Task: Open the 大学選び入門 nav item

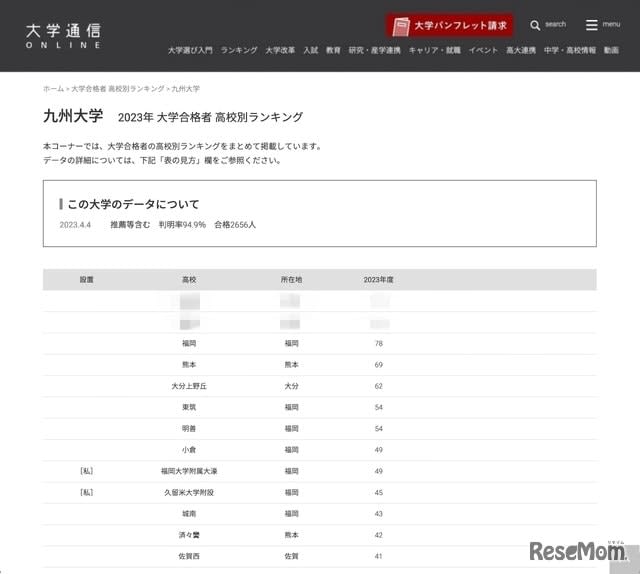Action: tap(190, 50)
